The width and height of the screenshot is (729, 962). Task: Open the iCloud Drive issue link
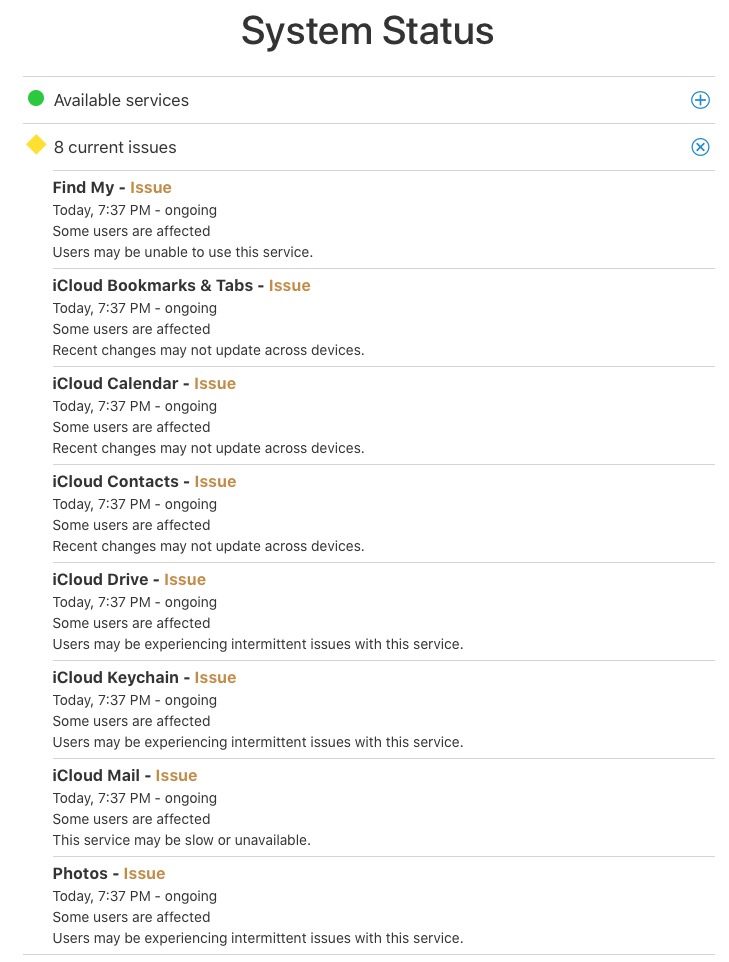(x=185, y=579)
